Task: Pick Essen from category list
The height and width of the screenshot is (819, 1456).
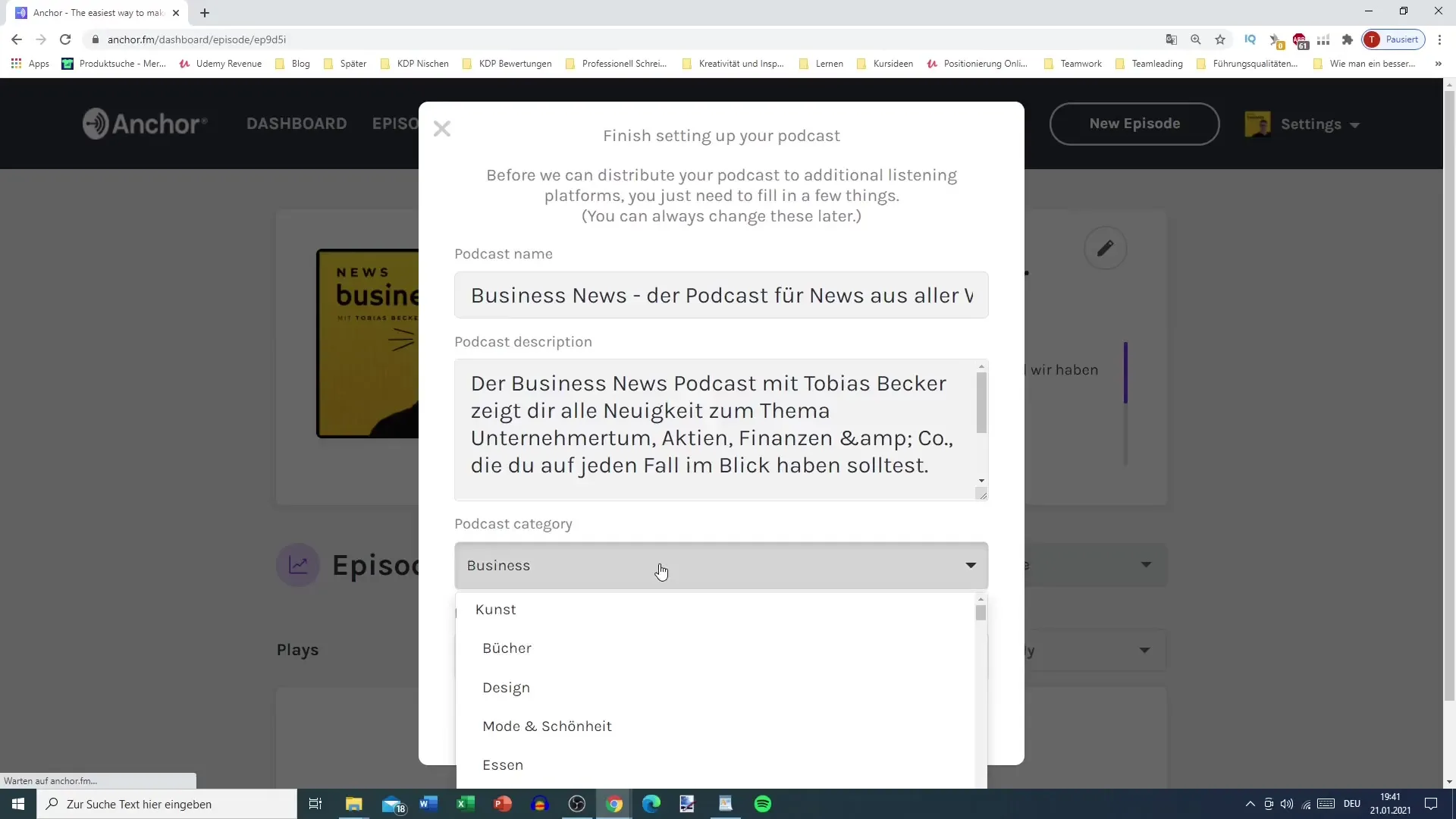Action: point(715,765)
